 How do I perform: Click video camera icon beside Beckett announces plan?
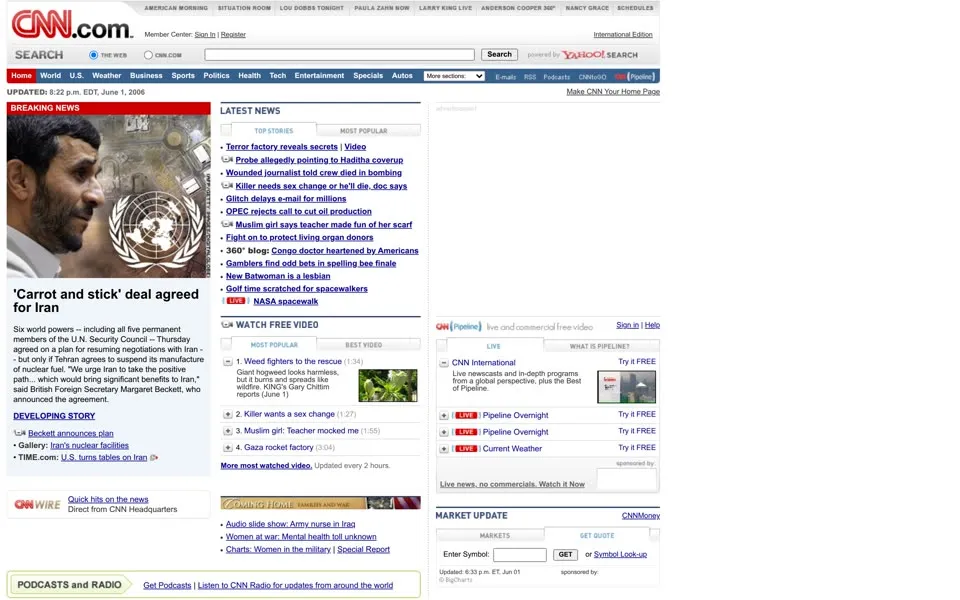20,433
